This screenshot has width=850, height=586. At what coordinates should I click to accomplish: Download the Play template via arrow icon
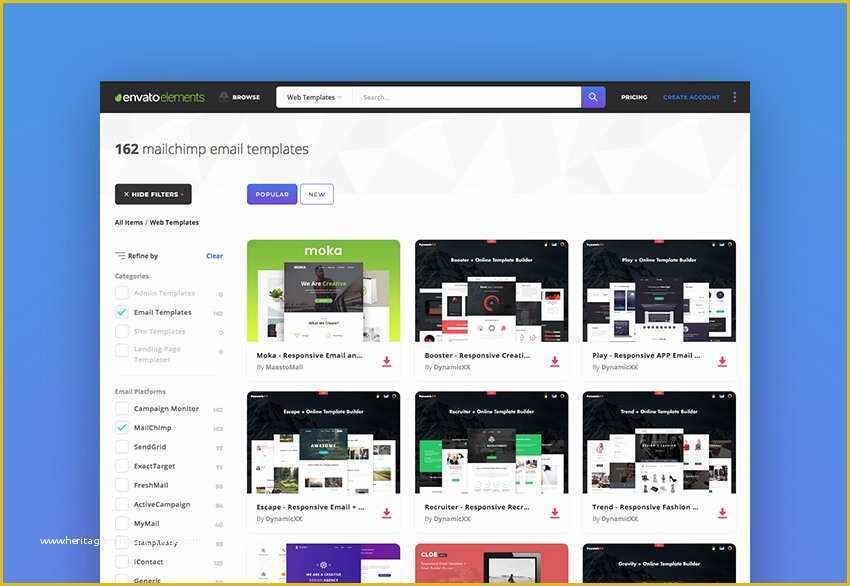coord(722,361)
